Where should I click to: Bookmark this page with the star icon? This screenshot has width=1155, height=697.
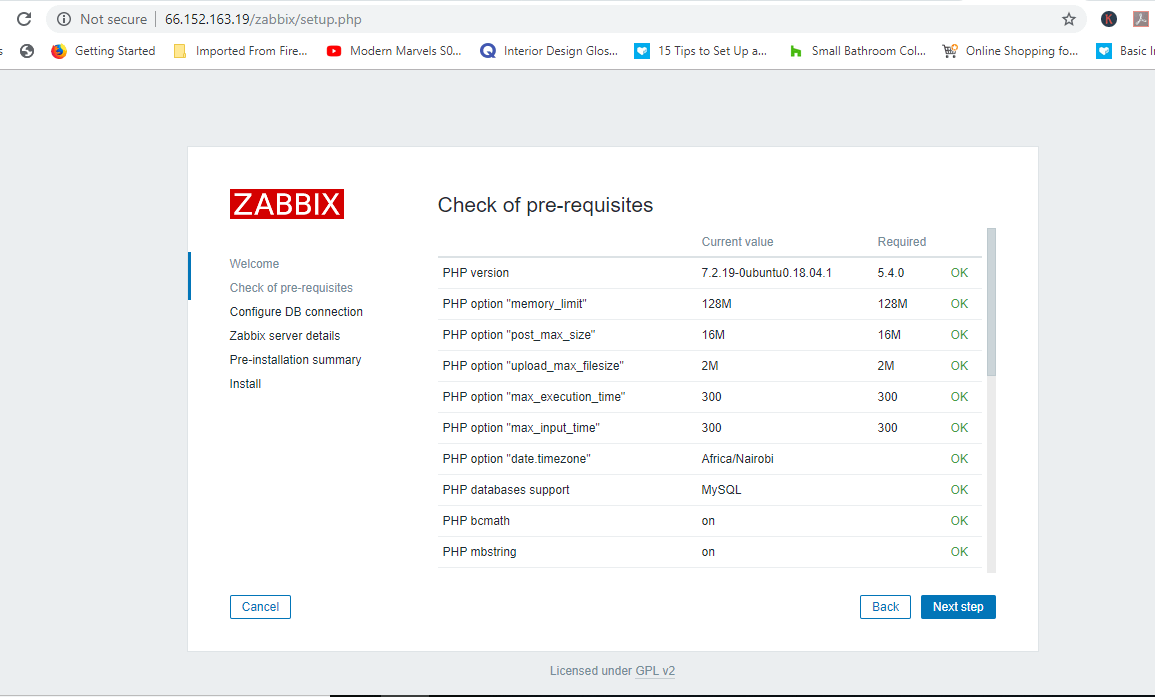click(x=1069, y=19)
